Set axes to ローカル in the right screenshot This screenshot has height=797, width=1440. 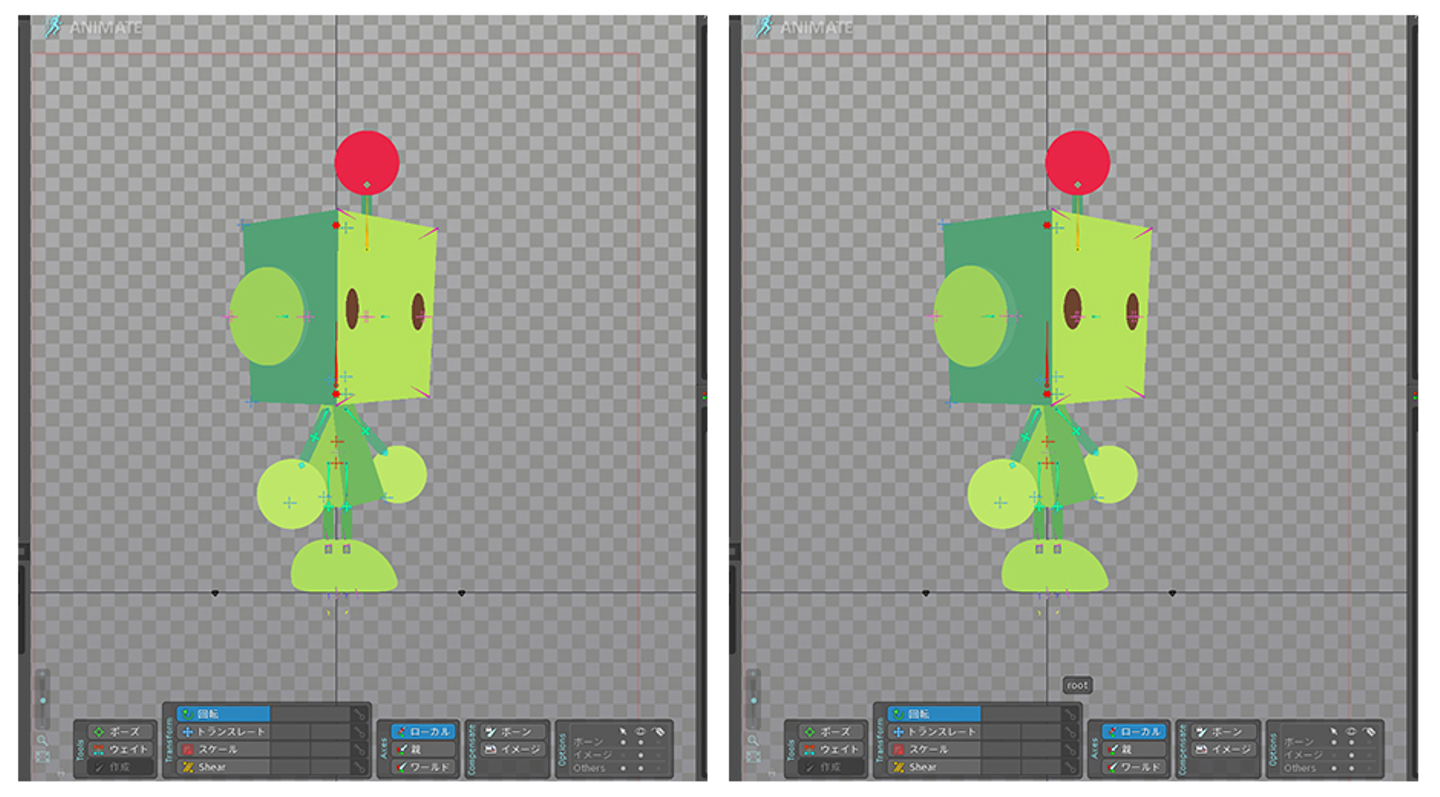(1134, 732)
